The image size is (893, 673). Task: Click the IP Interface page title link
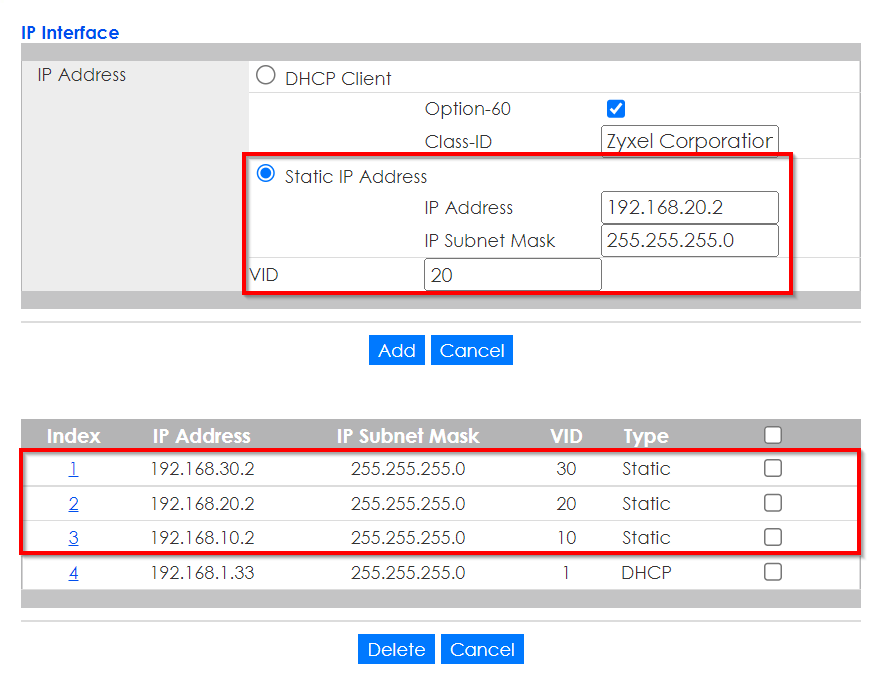pos(69,32)
